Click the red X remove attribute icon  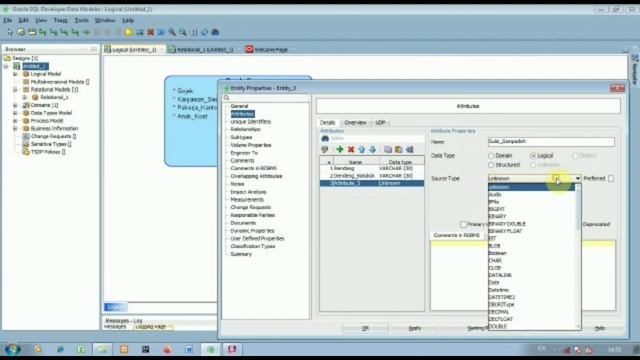(x=351, y=149)
